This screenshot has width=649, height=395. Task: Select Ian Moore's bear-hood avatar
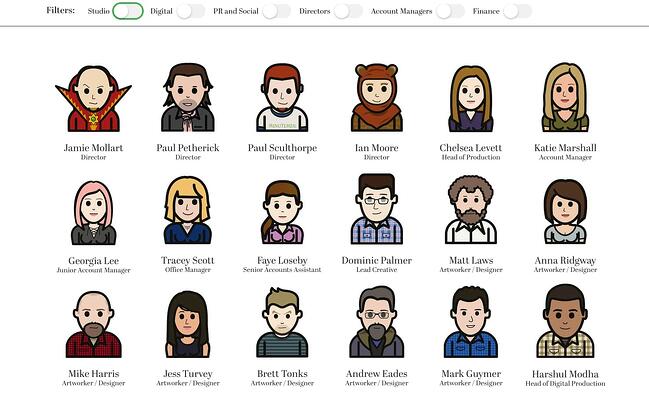point(377,98)
